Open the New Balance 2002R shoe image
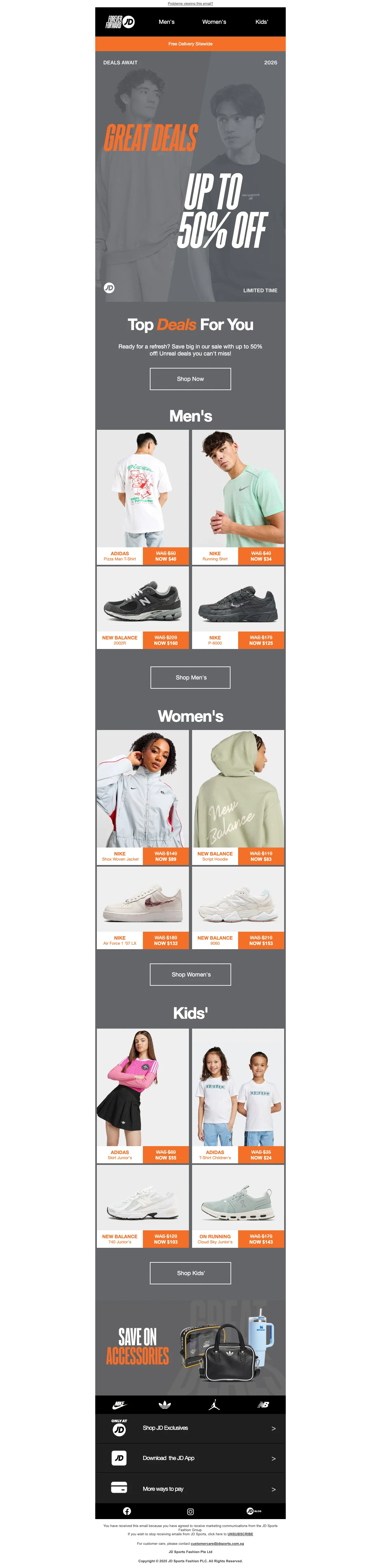The width and height of the screenshot is (381, 1568). pos(143,599)
